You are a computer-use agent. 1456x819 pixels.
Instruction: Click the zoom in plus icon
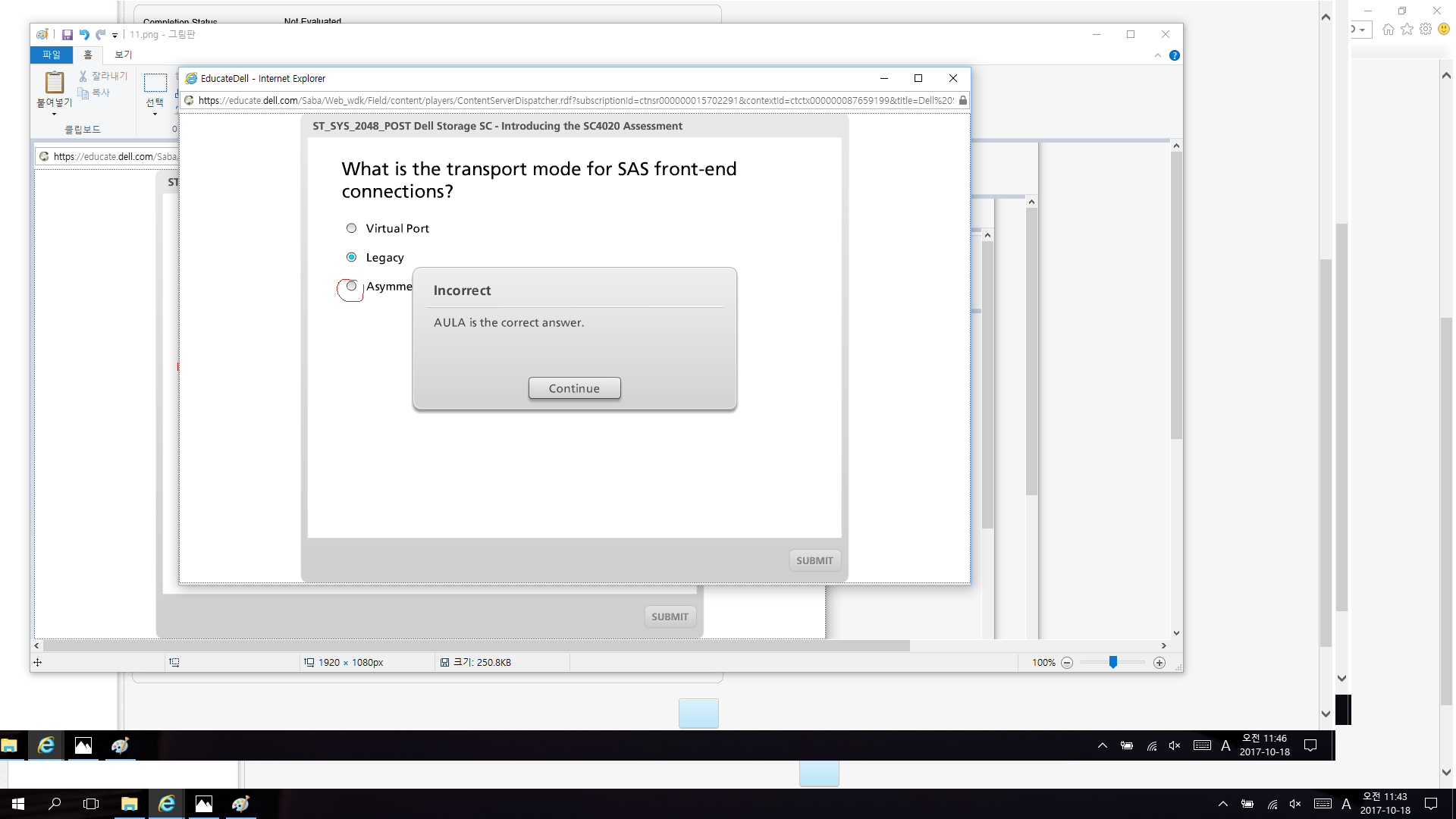tap(1159, 663)
